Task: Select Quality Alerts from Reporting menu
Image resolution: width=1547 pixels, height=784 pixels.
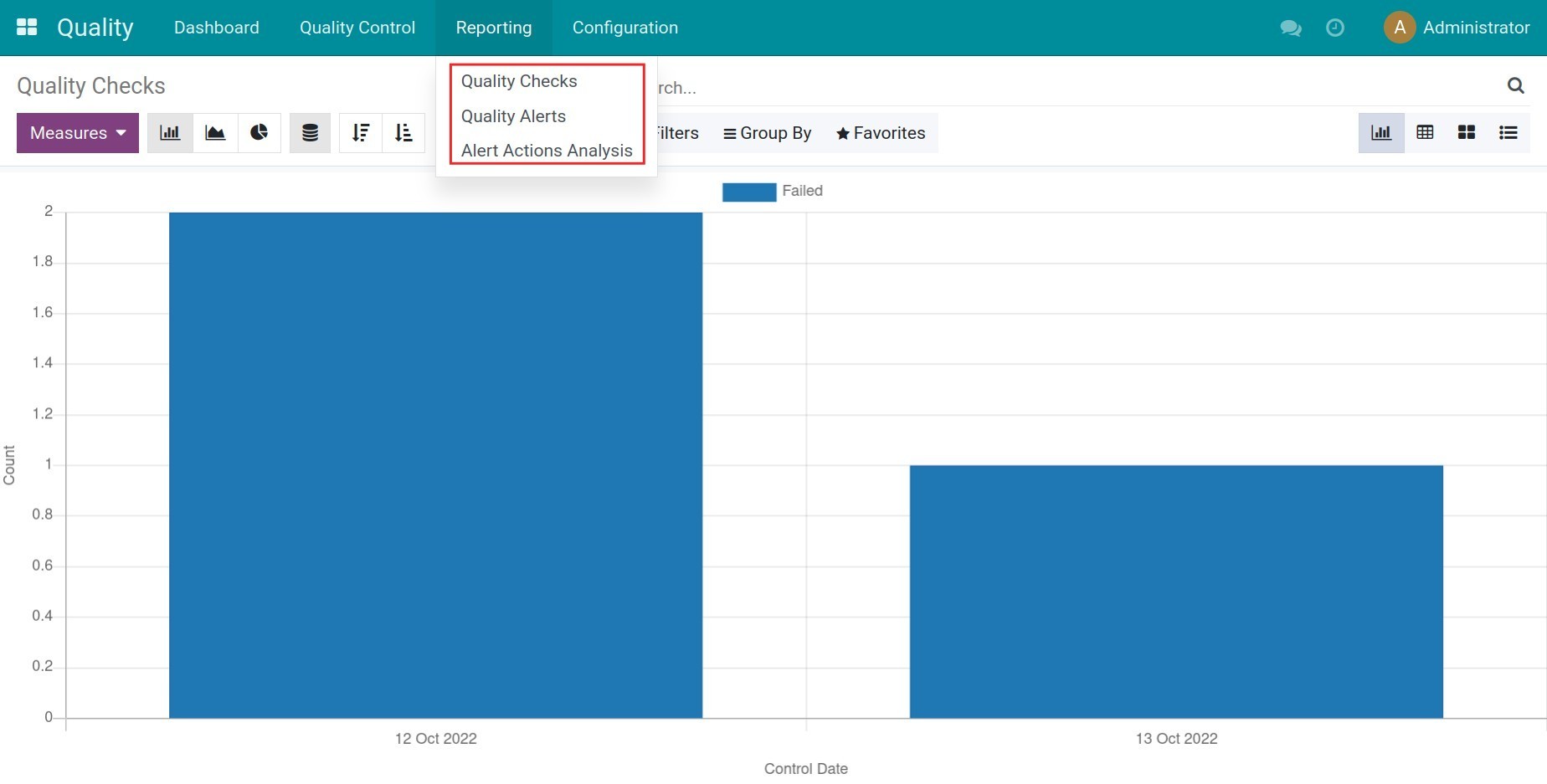Action: click(513, 116)
